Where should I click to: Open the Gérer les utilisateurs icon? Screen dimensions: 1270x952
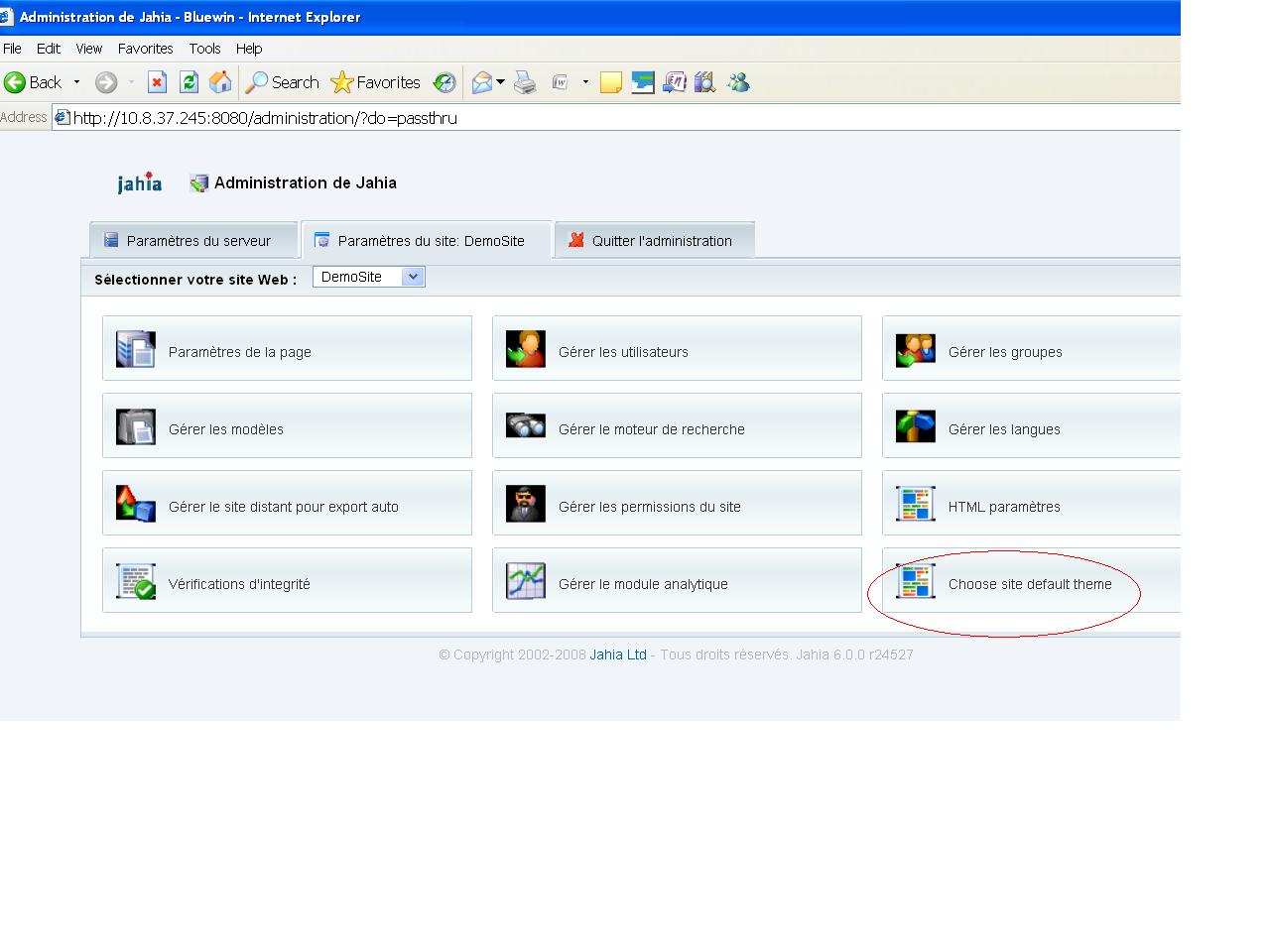pos(526,349)
